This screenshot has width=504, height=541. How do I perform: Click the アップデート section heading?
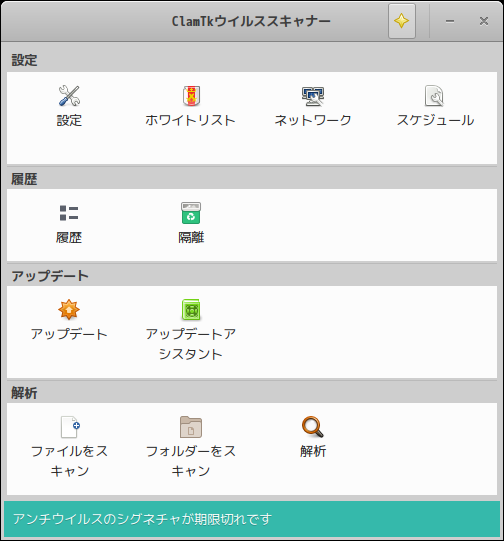coord(50,276)
